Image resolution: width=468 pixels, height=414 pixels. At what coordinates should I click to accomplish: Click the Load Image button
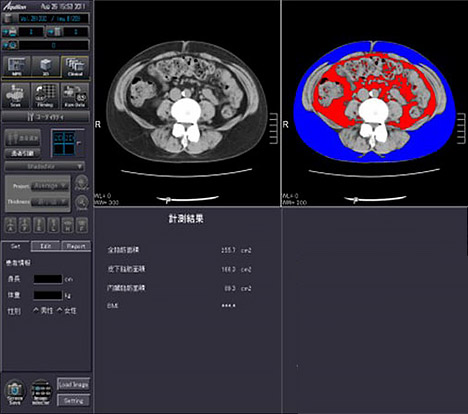(x=73, y=385)
